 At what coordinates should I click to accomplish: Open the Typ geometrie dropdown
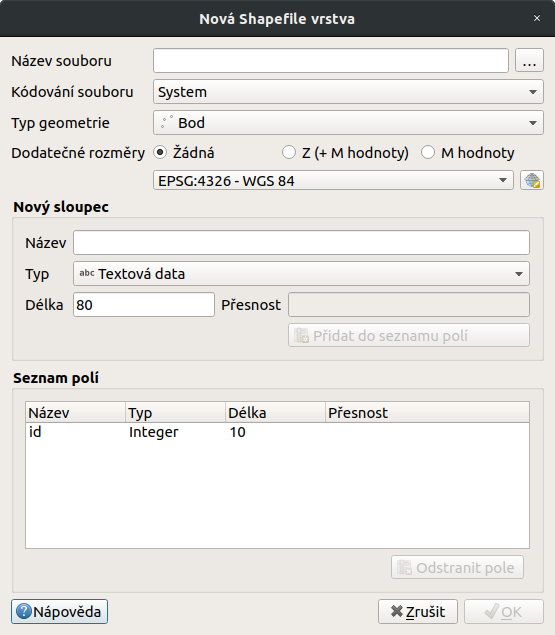(x=348, y=123)
